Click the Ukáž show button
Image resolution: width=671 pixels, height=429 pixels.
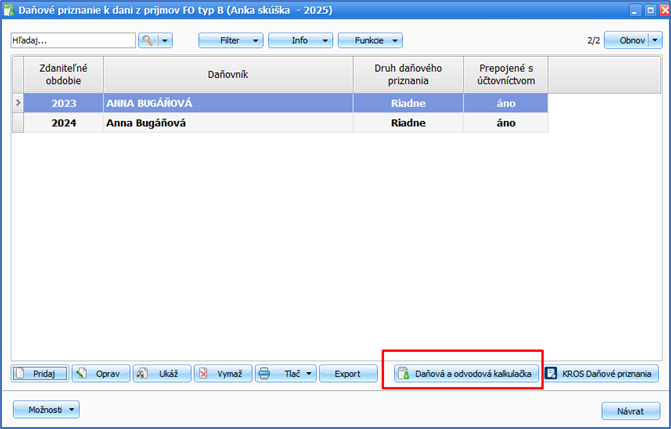[x=162, y=374]
